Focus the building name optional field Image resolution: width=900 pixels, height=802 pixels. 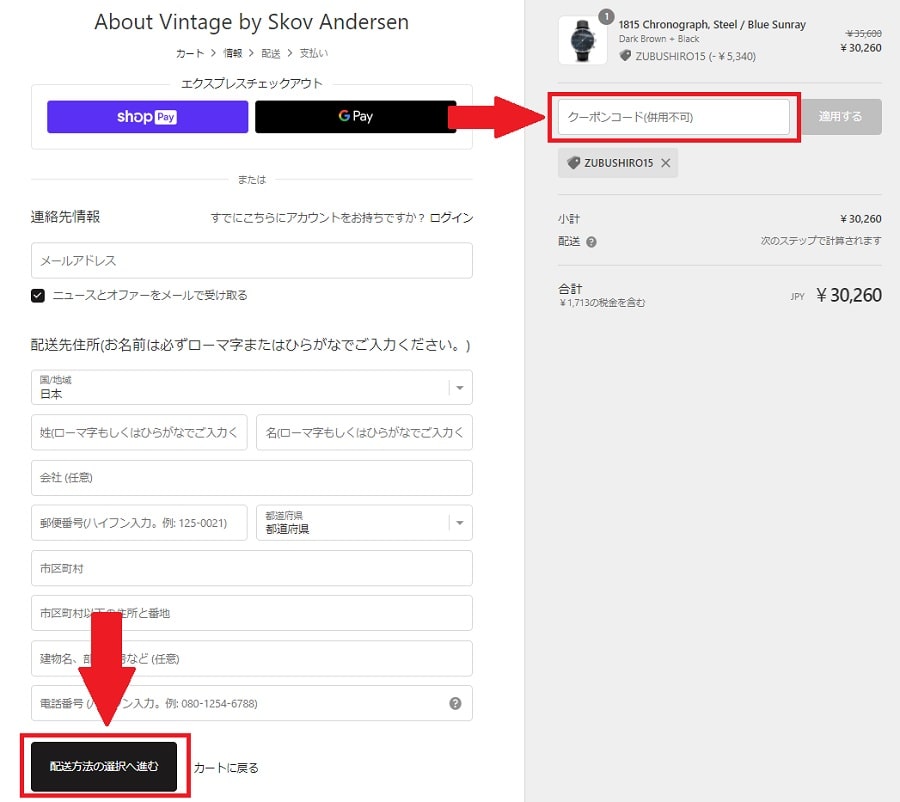click(252, 658)
